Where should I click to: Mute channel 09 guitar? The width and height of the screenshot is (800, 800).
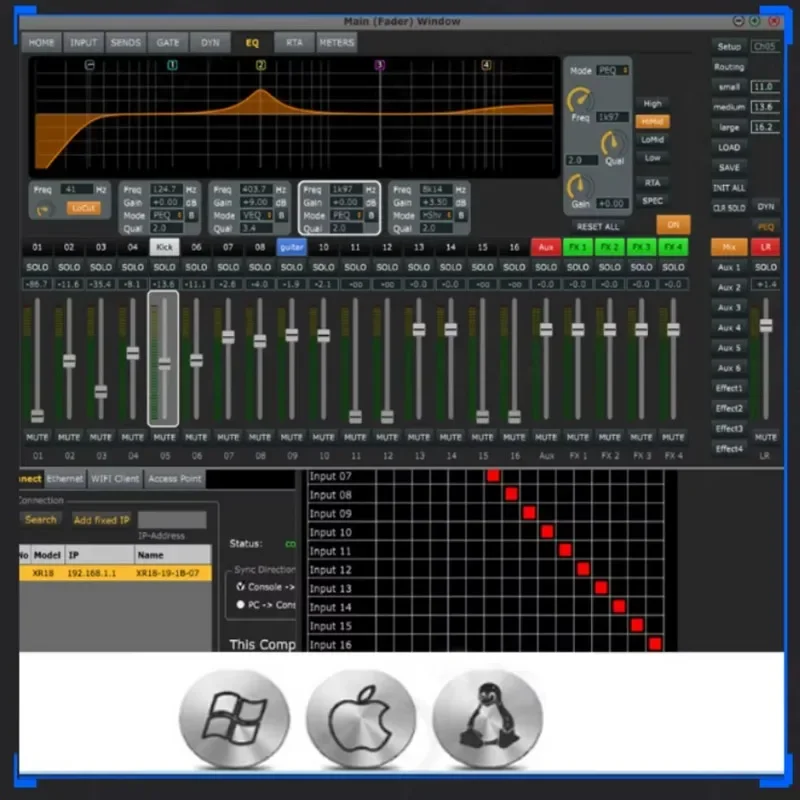291,437
